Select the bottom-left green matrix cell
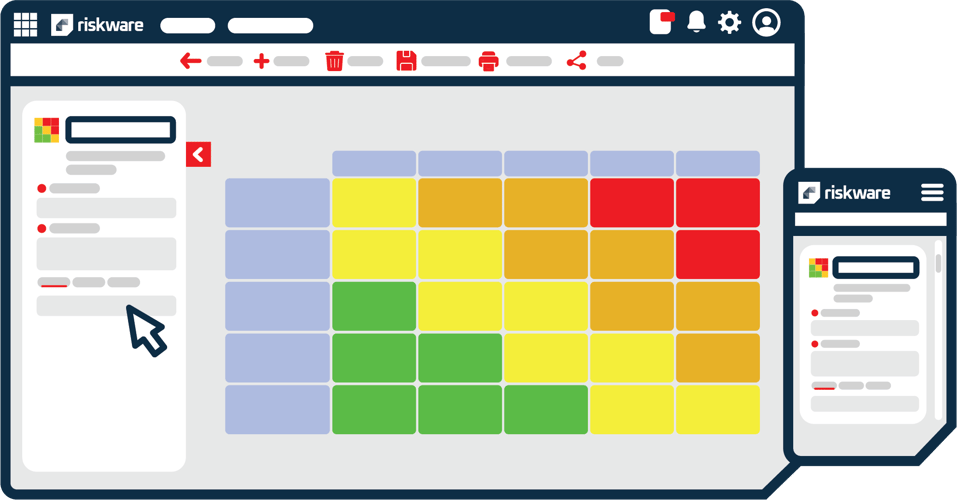 point(373,409)
